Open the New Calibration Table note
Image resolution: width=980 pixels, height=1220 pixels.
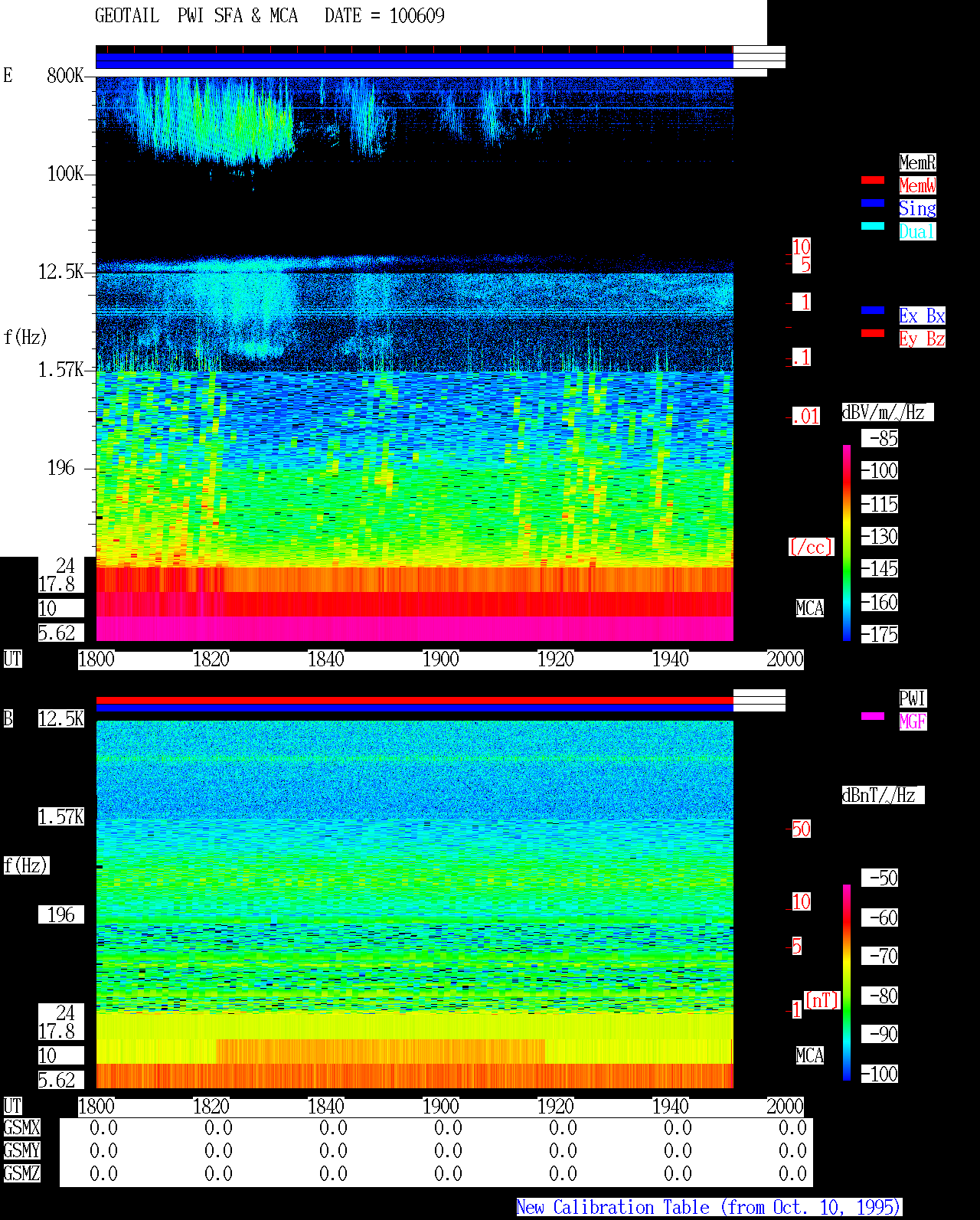[x=709, y=1207]
